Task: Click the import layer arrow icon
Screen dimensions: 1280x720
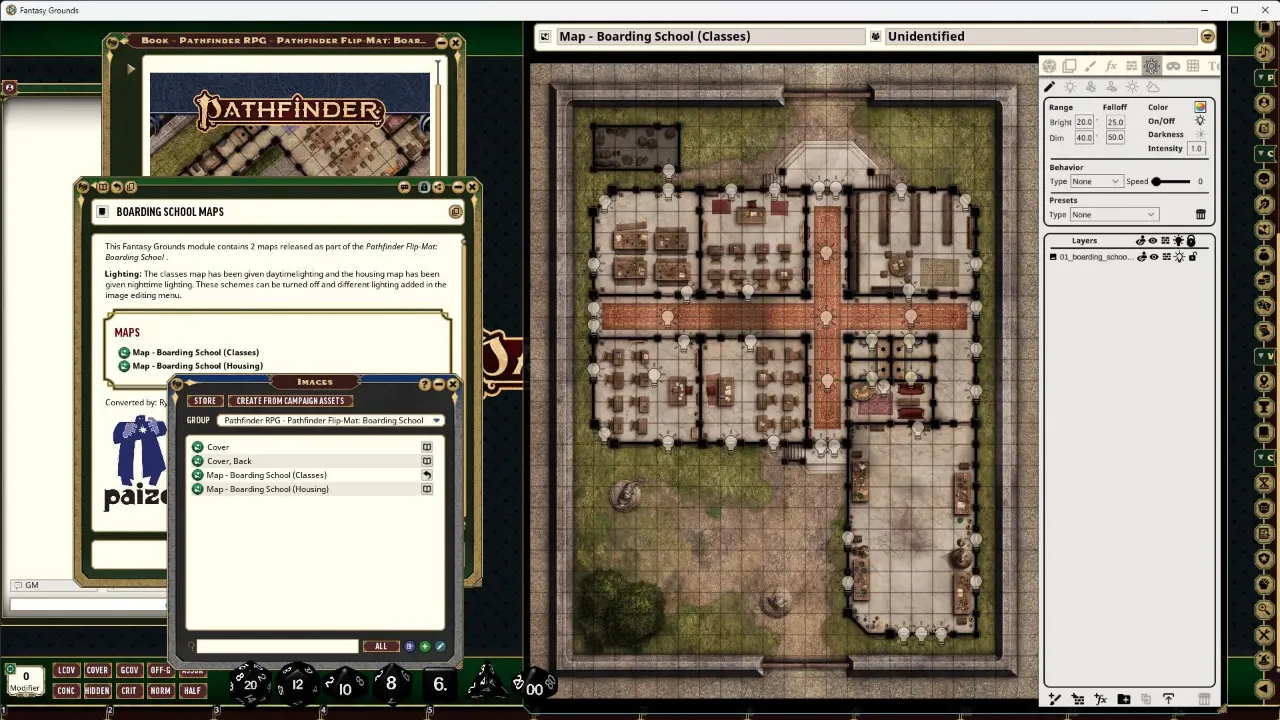Action: [1168, 698]
